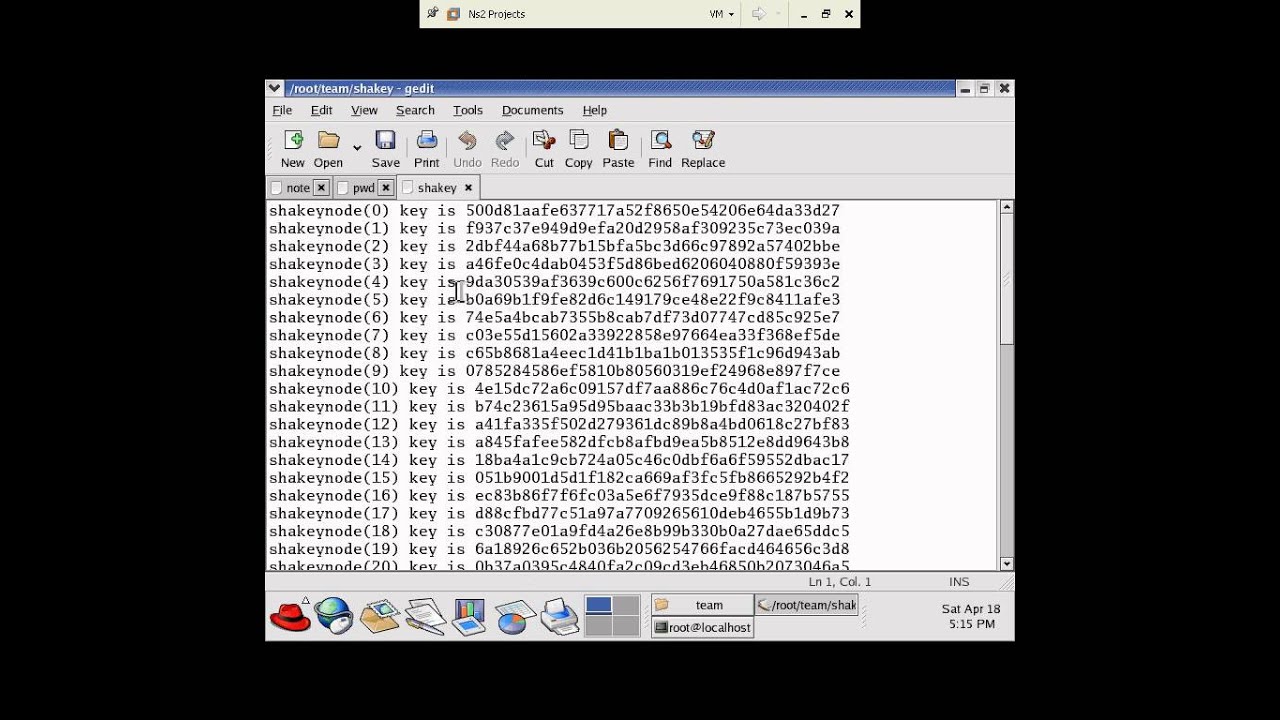Close the shakey tab
Image resolution: width=1280 pixels, height=720 pixels.
tap(468, 187)
